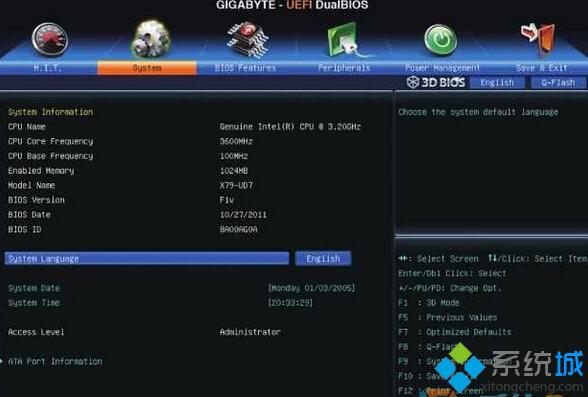Click the 8A00AG0A BIOS ID value
Screen dimensions: 588x397
tap(238, 229)
